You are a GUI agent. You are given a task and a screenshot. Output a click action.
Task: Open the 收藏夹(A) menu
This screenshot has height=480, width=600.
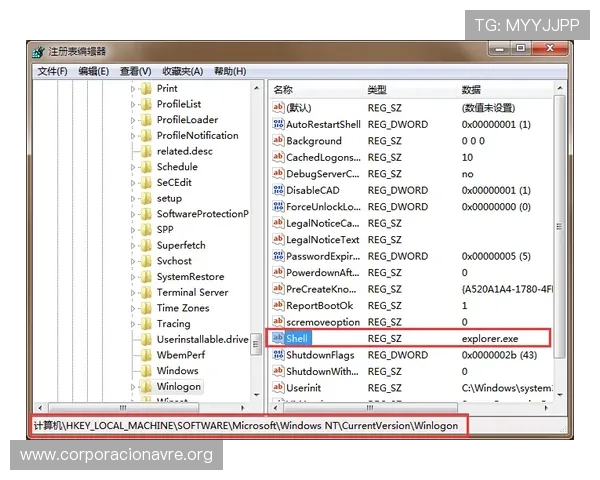coord(183,72)
